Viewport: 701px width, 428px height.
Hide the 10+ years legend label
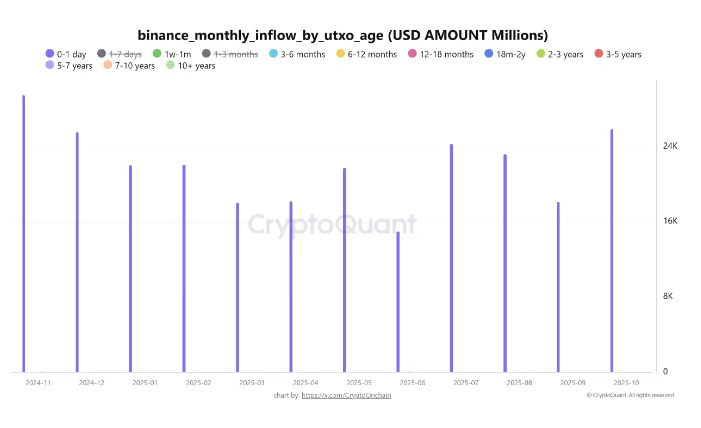[196, 66]
